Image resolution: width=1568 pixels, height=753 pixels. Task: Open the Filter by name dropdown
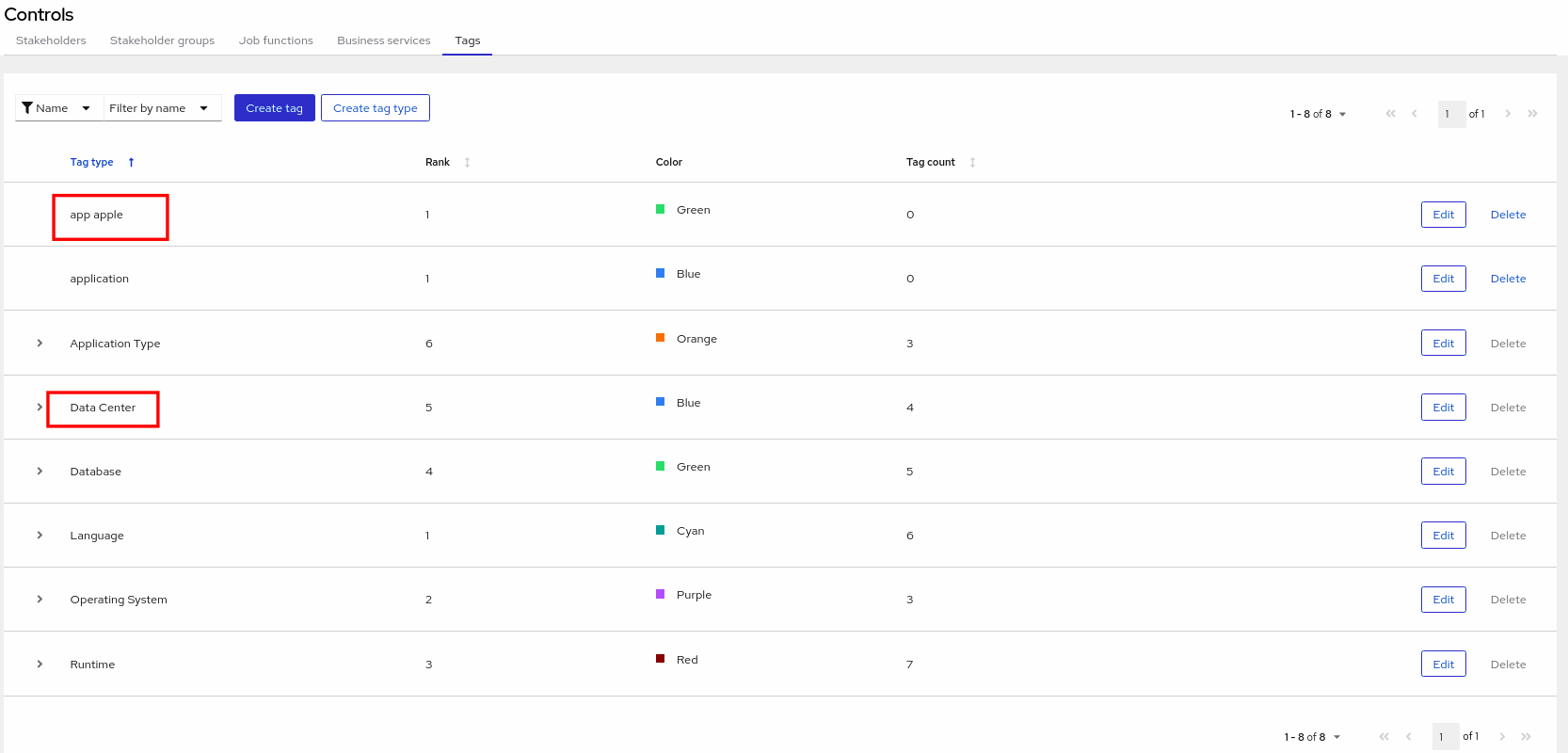(x=162, y=108)
